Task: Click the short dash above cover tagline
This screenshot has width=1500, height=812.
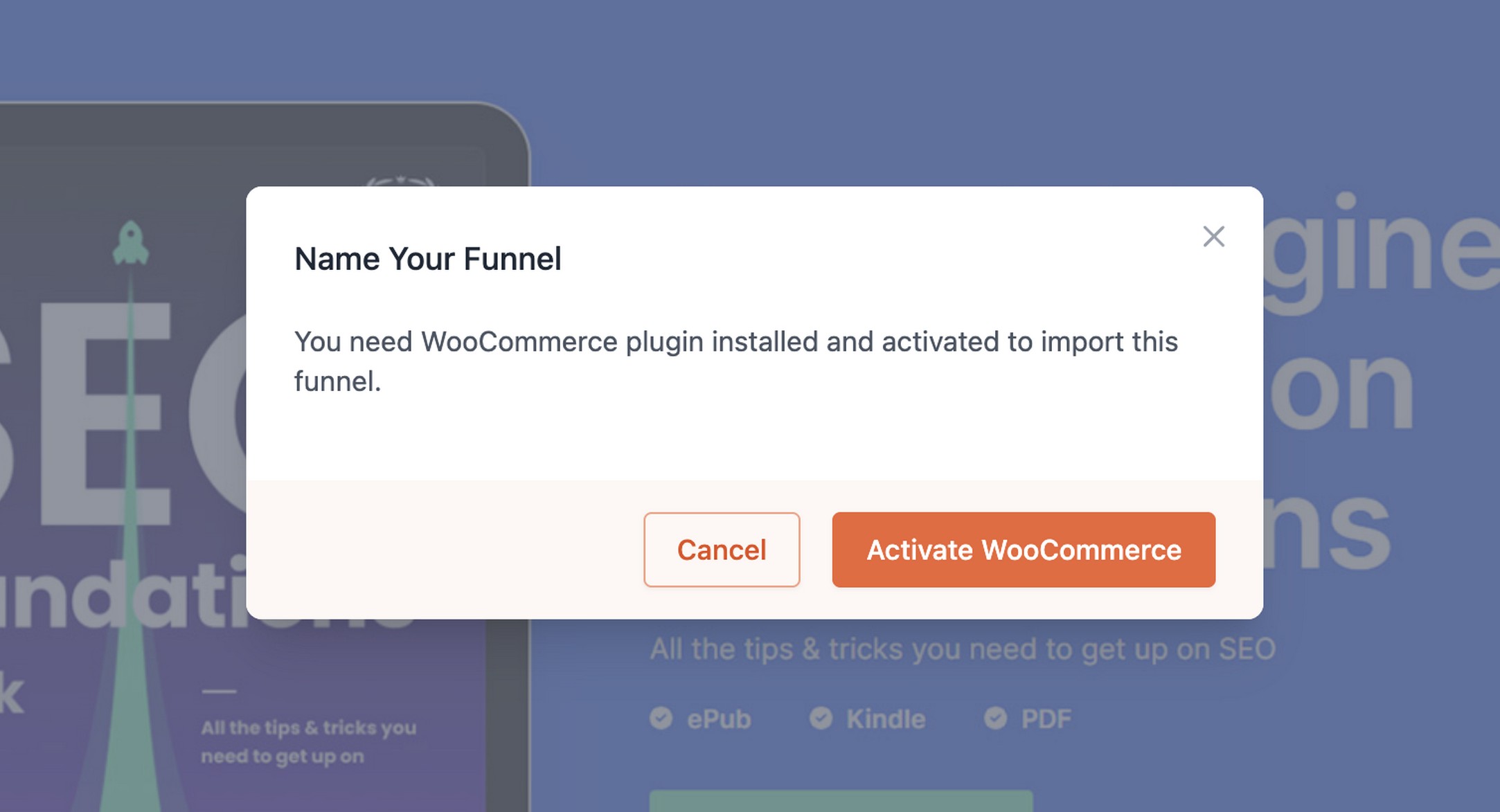Action: [219, 691]
